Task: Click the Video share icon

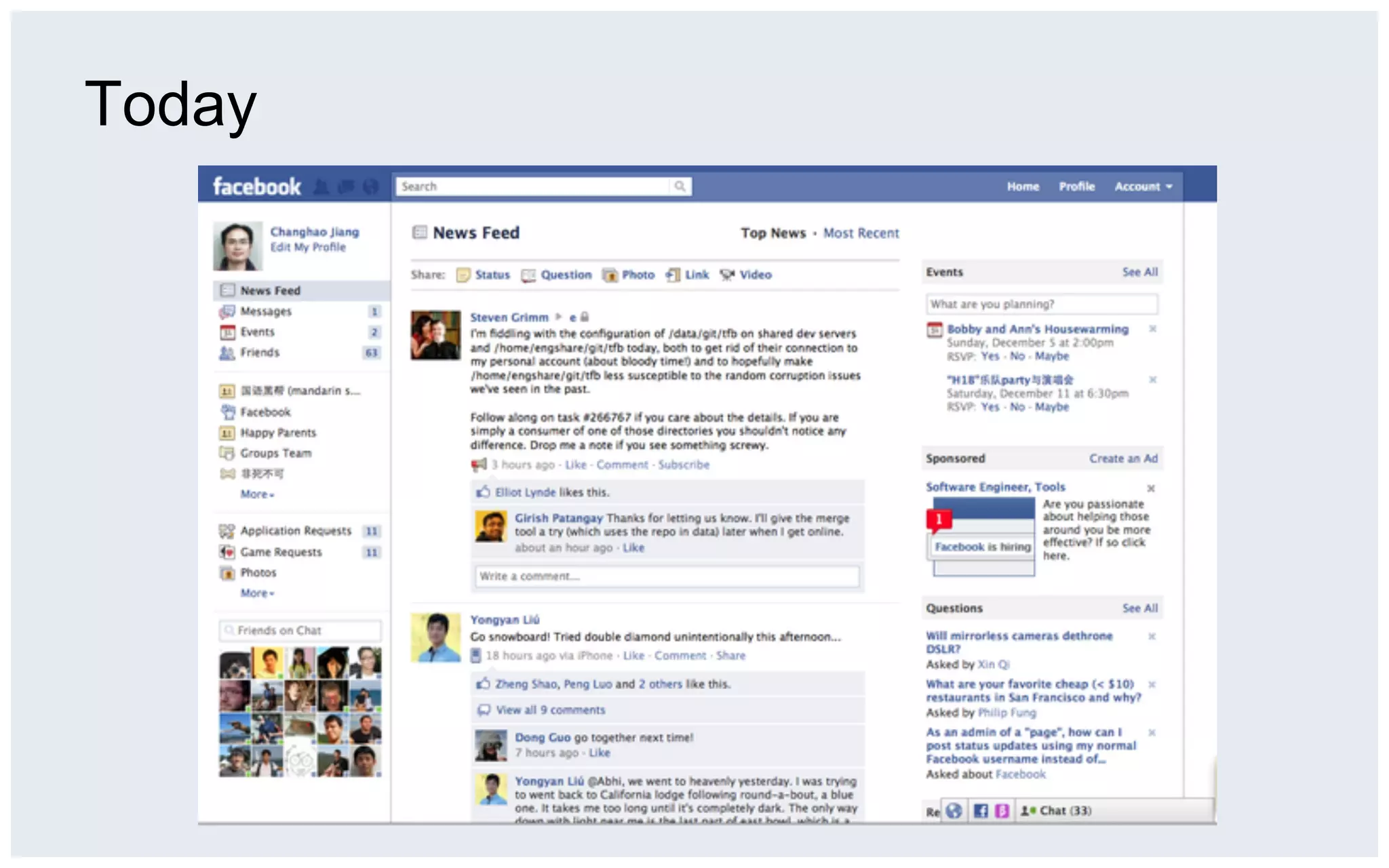Action: [727, 275]
